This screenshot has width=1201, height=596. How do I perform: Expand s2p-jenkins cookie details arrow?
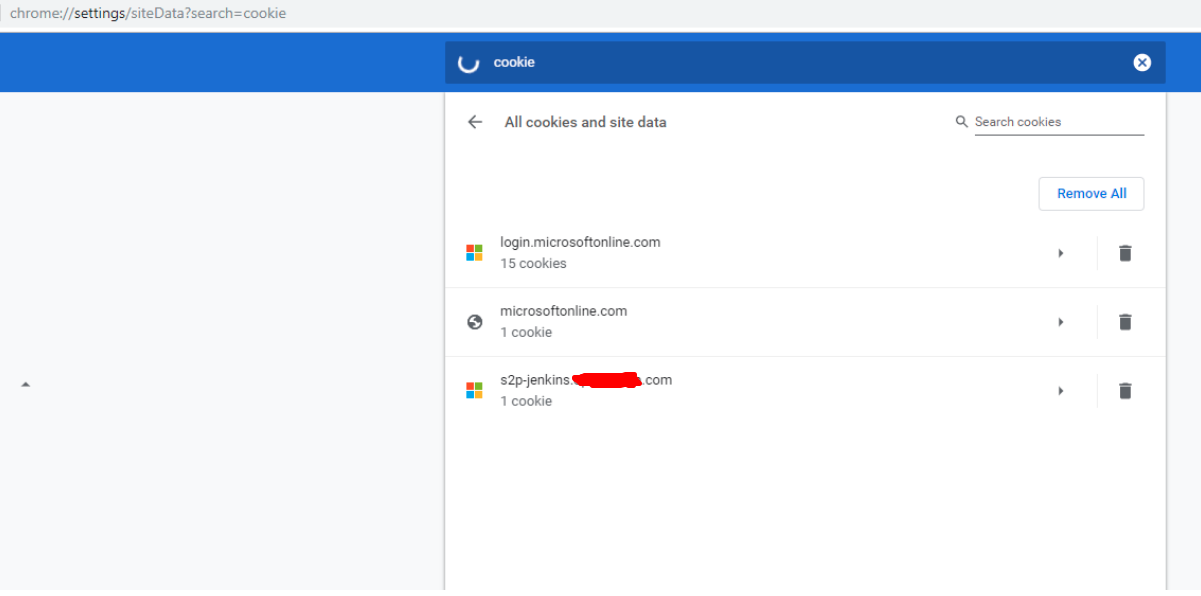pyautogui.click(x=1060, y=391)
